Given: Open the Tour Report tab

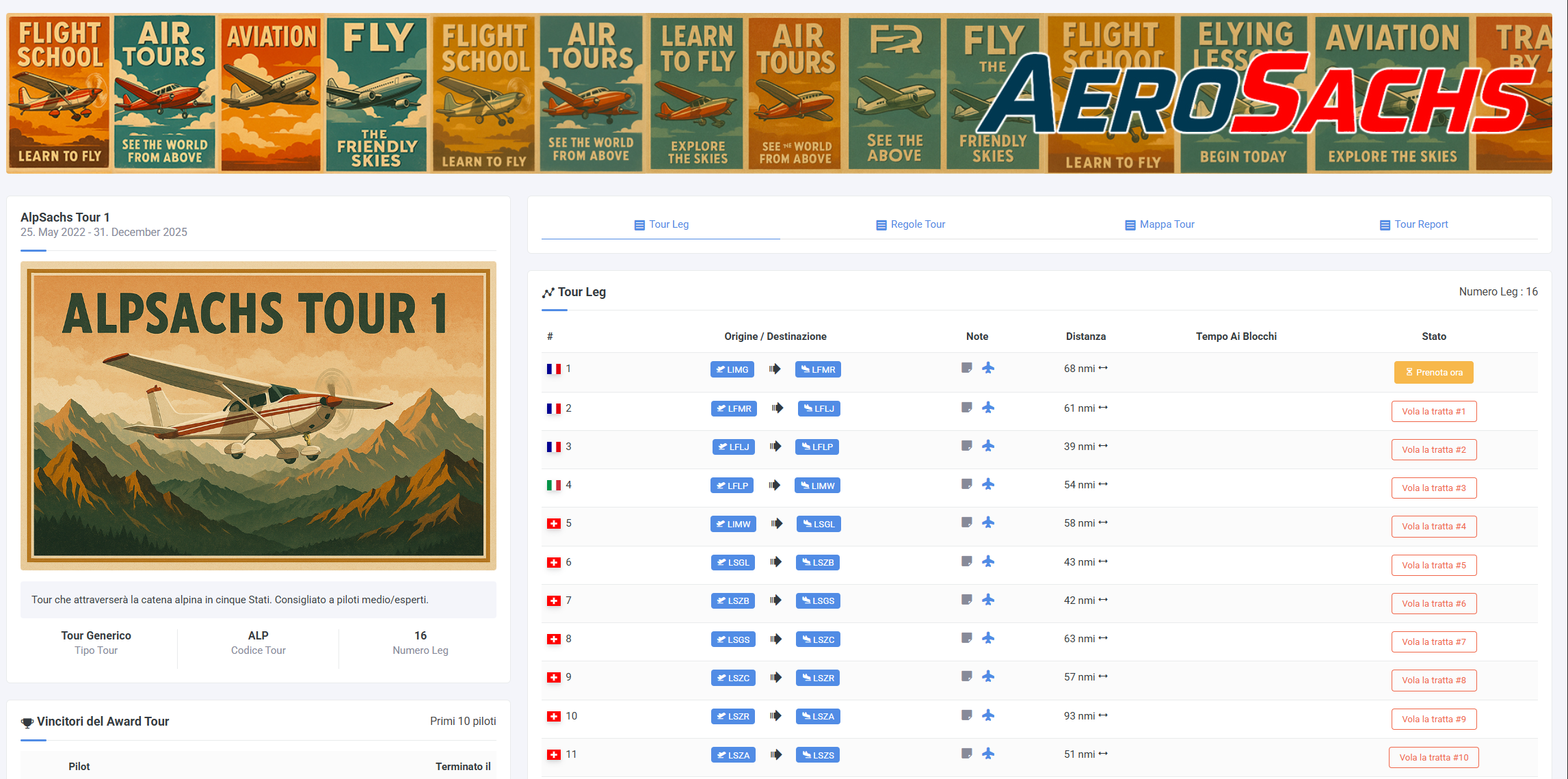Looking at the screenshot, I should tap(1413, 224).
